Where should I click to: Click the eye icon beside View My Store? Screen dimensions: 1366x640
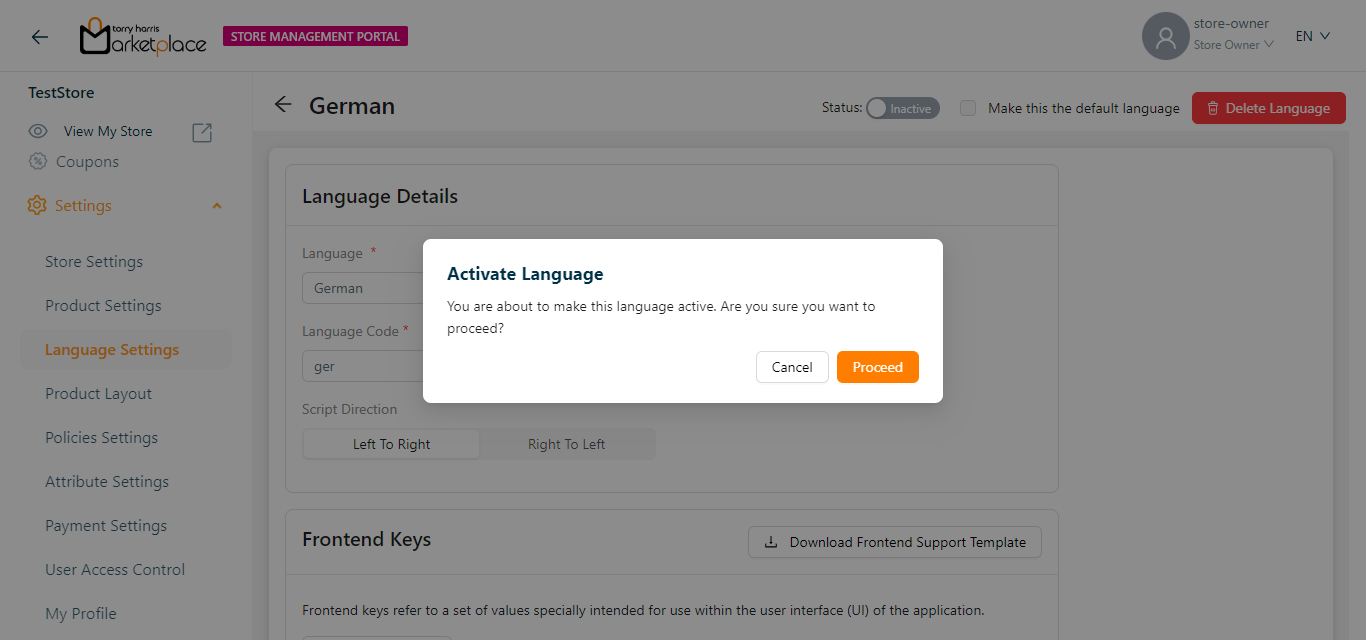(x=38, y=131)
